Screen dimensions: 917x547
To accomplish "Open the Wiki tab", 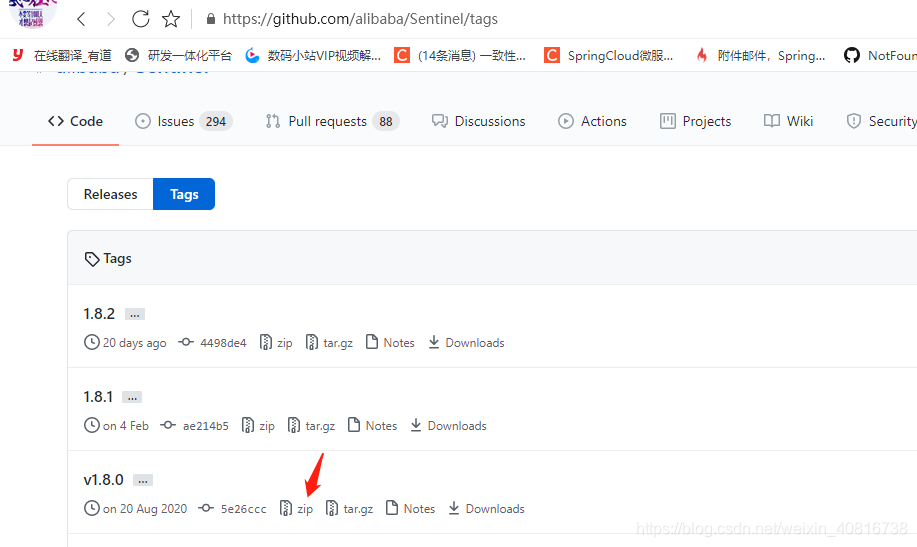I will [788, 121].
